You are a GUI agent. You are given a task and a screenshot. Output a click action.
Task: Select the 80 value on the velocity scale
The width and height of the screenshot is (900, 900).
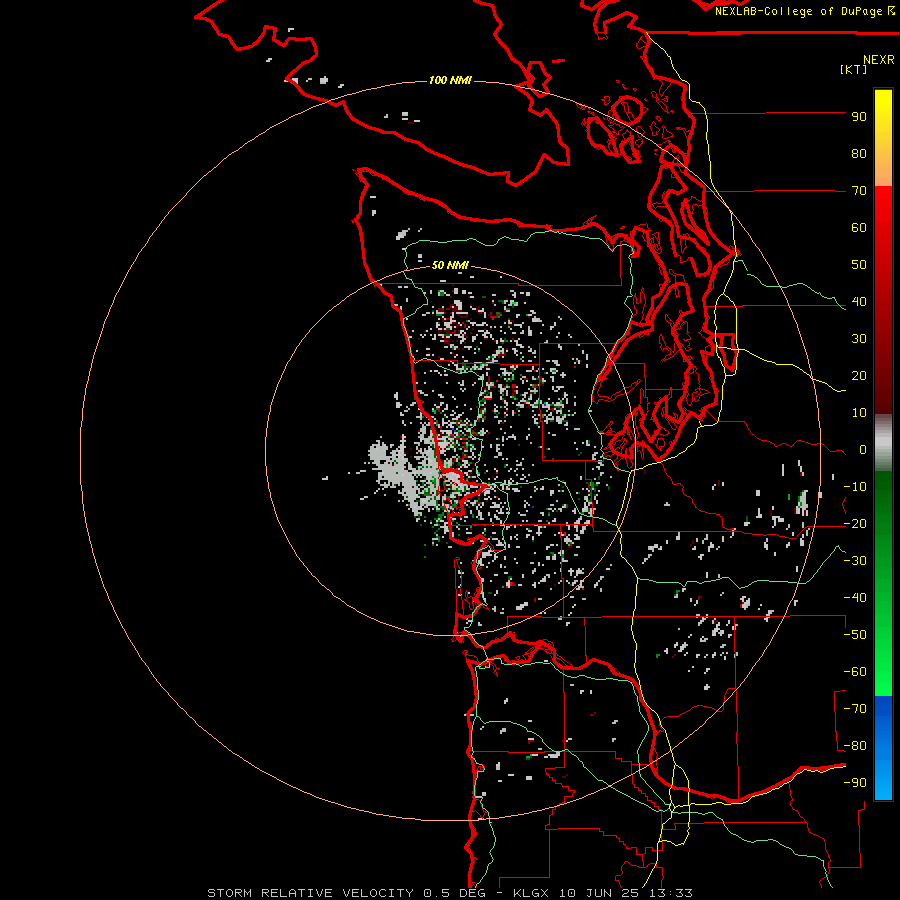click(859, 154)
